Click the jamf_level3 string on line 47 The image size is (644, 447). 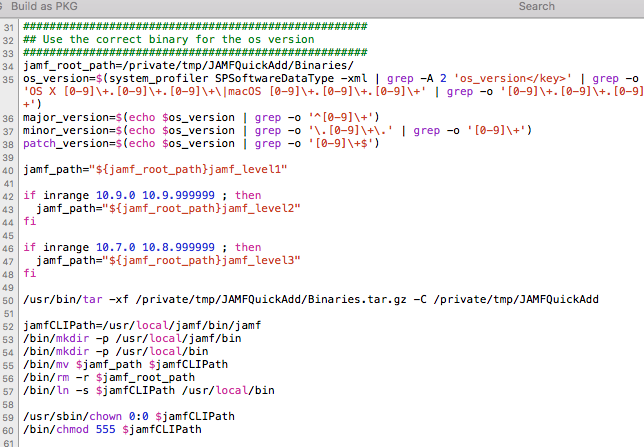(201, 260)
